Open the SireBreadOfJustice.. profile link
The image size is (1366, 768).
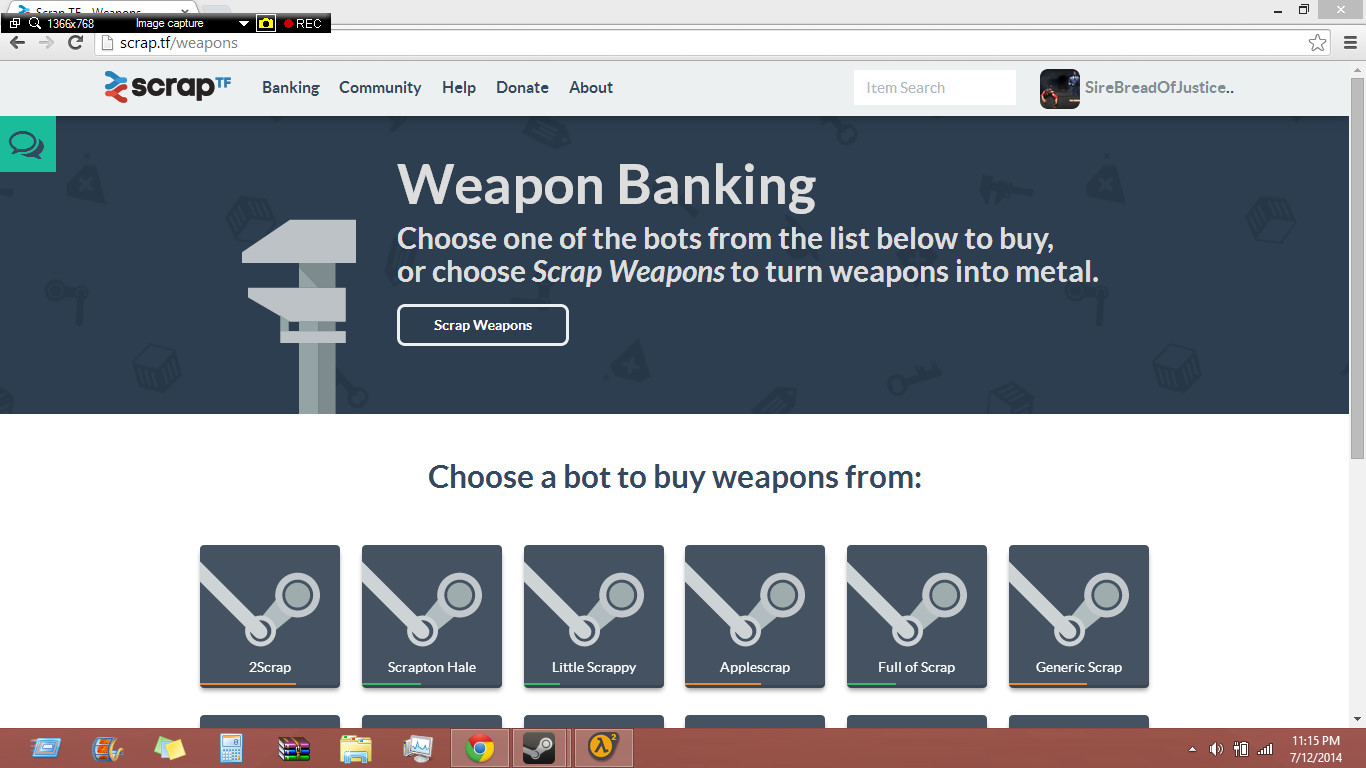[1159, 88]
